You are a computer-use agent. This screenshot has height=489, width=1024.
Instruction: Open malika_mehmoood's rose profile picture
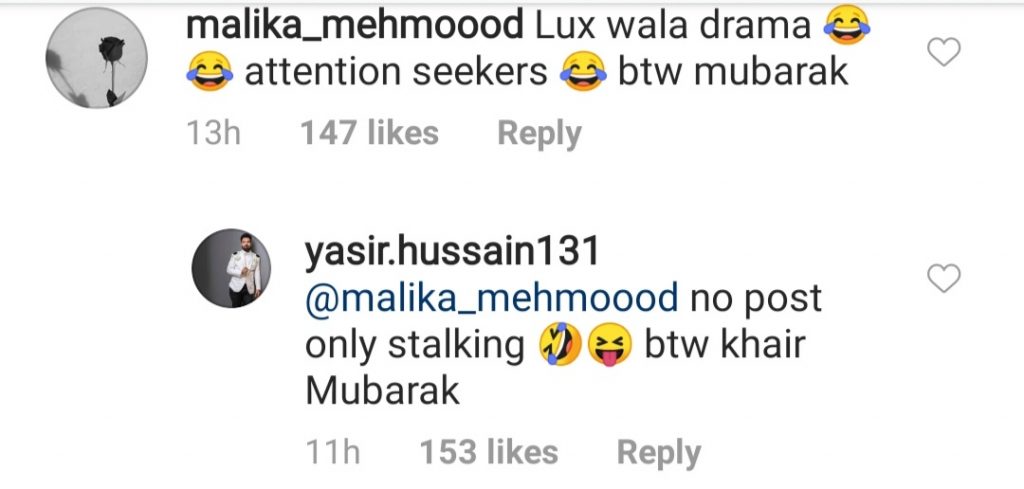(x=97, y=57)
